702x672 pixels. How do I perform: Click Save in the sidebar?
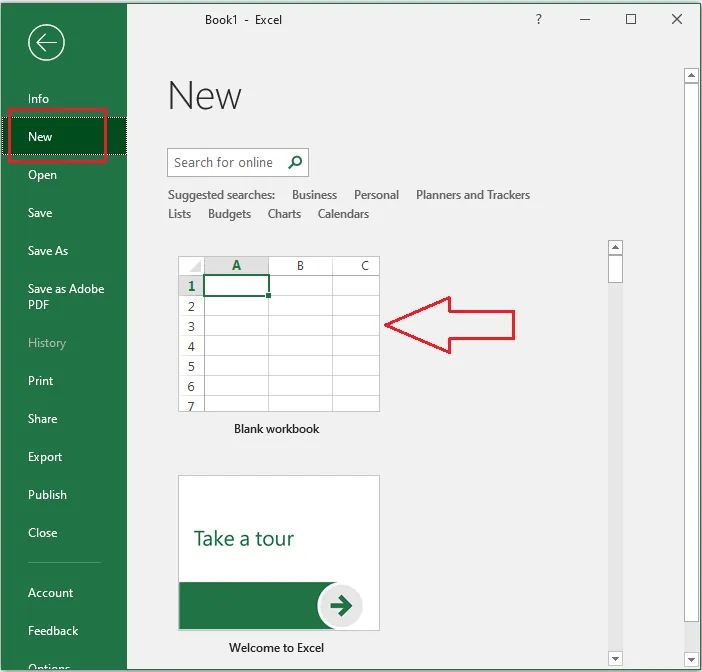[x=40, y=213]
